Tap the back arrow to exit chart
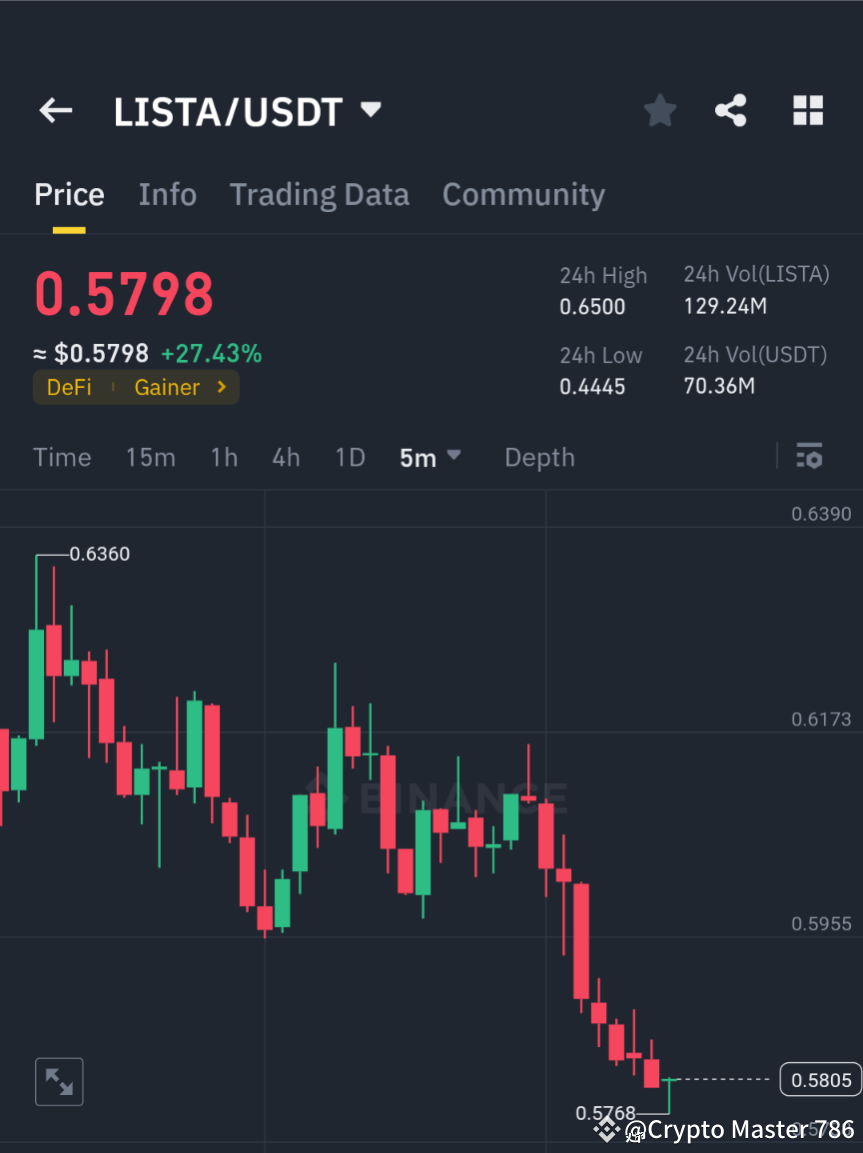863x1153 pixels. (55, 110)
